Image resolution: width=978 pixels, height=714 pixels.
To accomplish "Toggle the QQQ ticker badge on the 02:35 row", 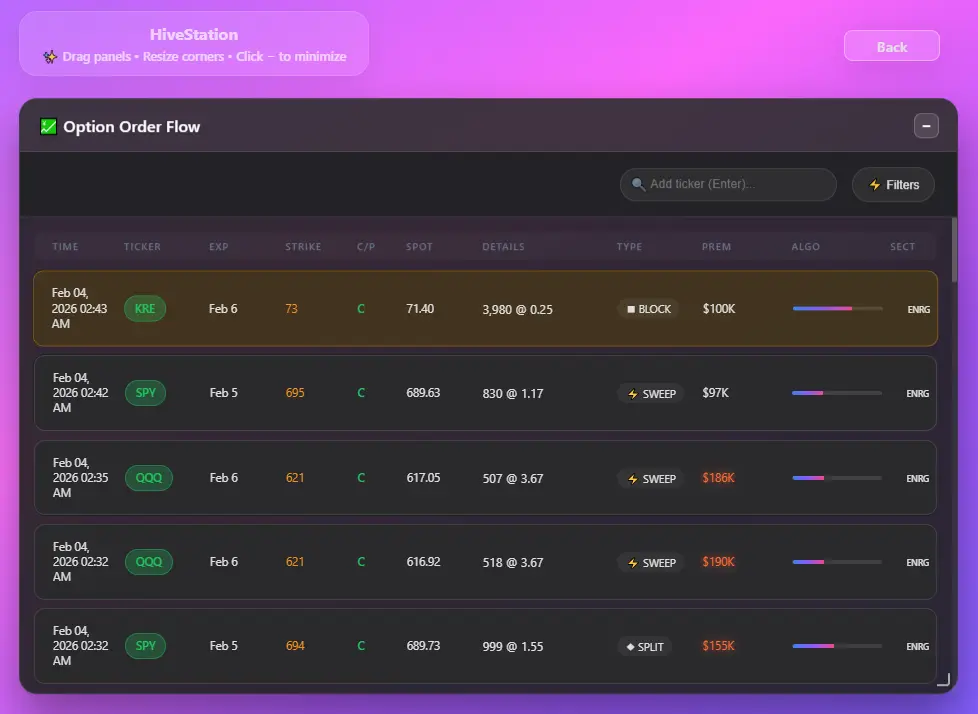I will coord(148,478).
